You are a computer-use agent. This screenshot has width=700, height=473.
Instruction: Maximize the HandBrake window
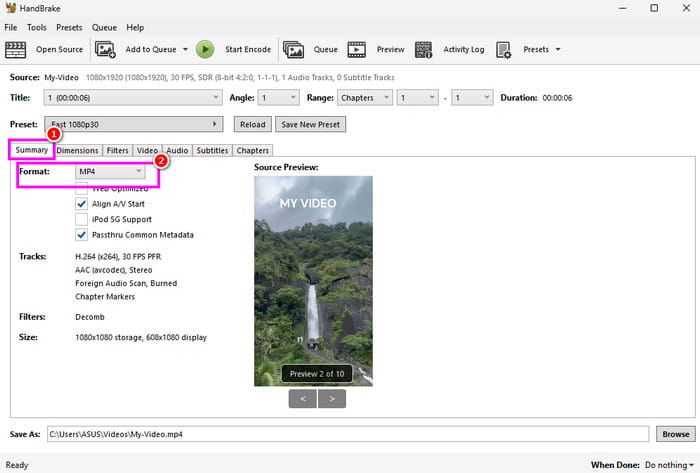coord(654,8)
